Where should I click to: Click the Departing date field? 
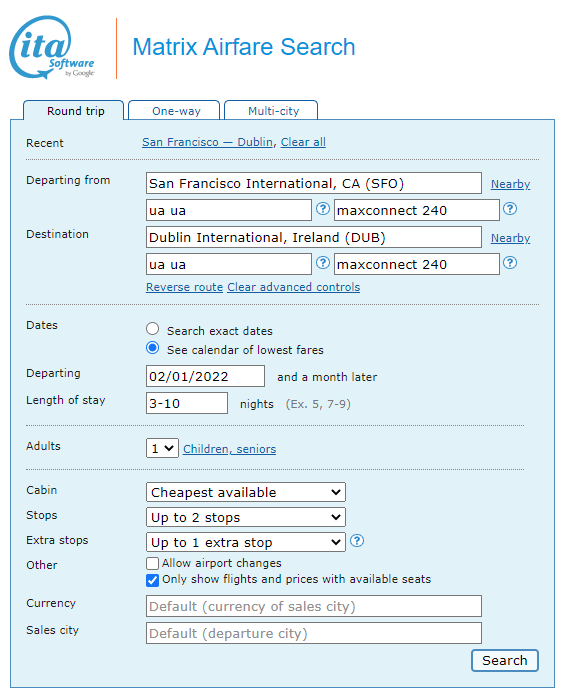click(x=205, y=376)
